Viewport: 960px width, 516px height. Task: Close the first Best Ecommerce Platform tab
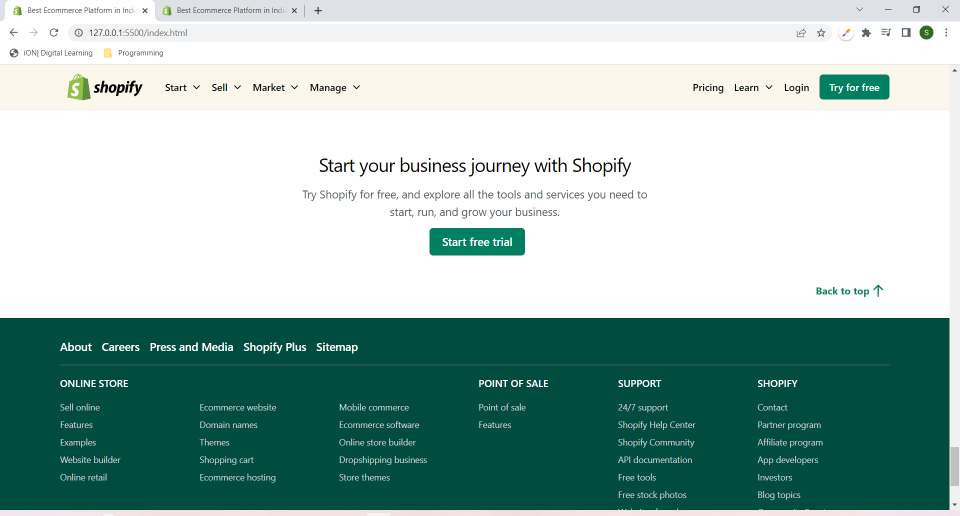[145, 10]
